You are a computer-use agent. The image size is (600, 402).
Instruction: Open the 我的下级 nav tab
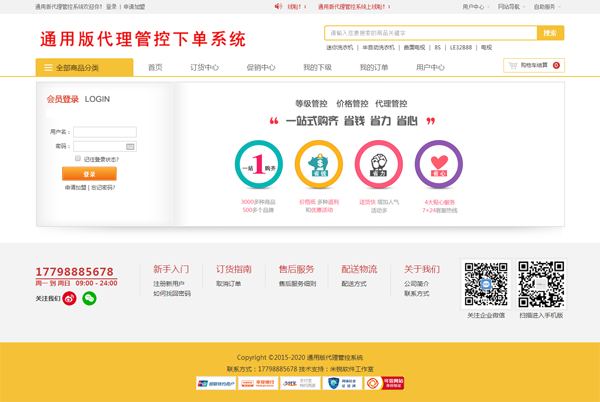tap(317, 67)
